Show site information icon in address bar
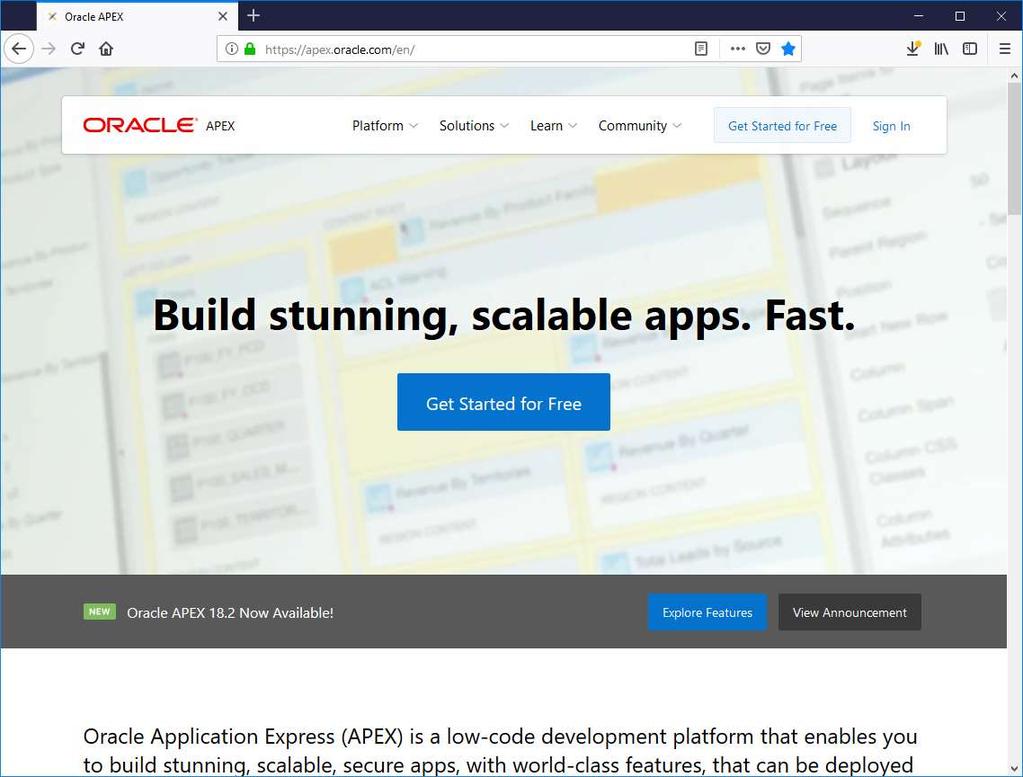Image resolution: width=1023 pixels, height=777 pixels. [231, 49]
